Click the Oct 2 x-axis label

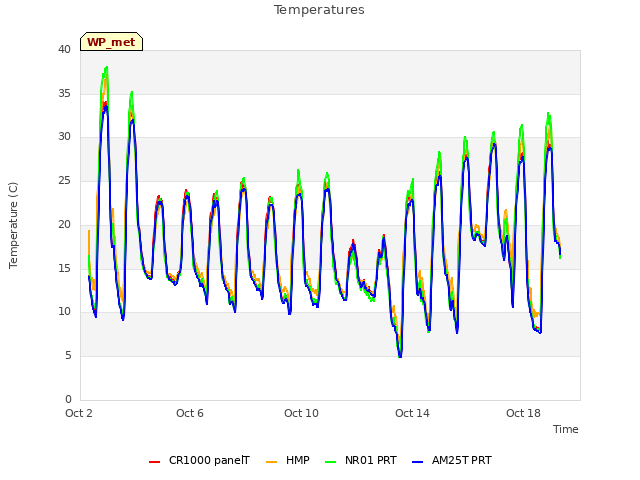79,413
